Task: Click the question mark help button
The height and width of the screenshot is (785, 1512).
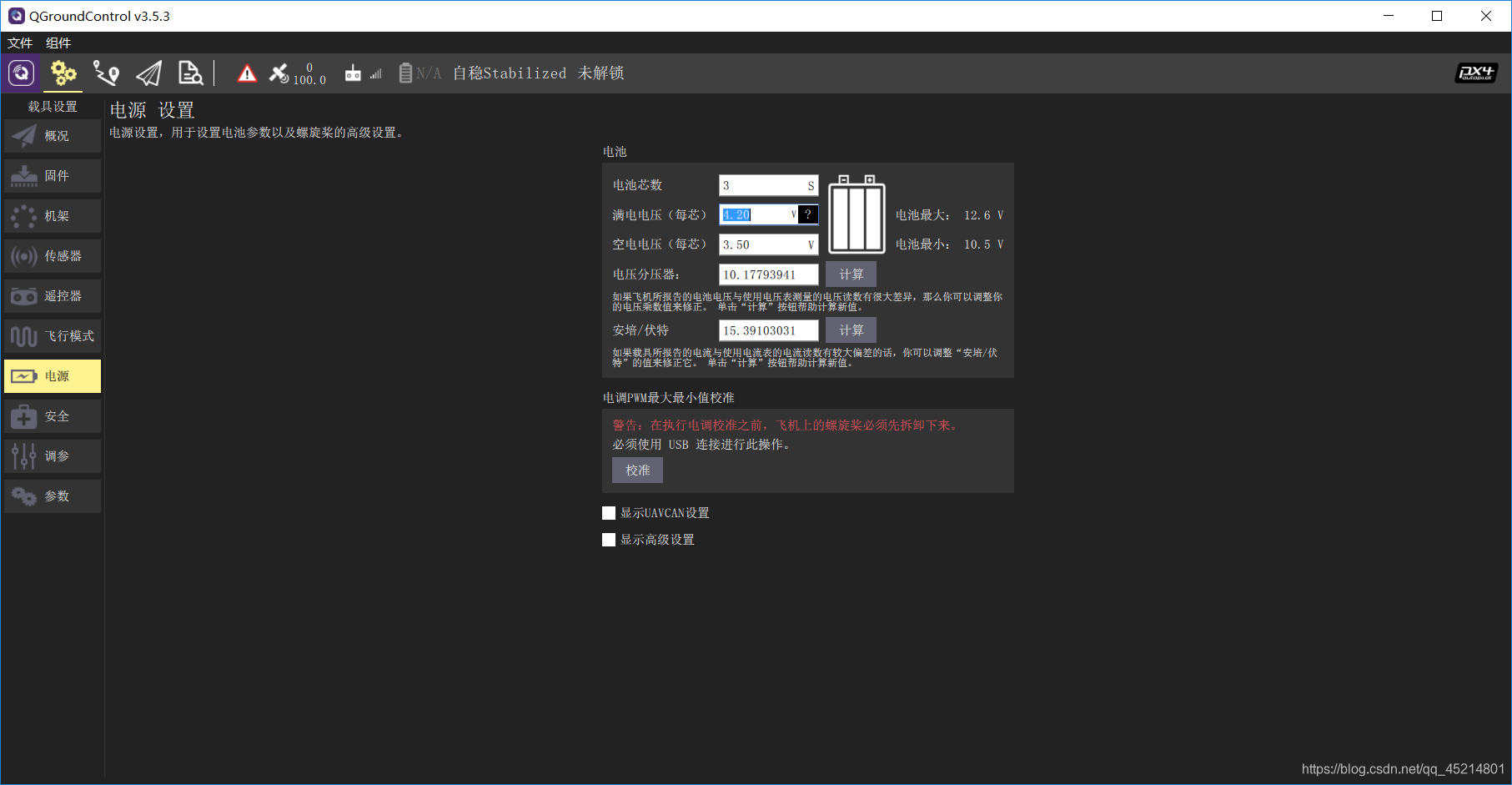Action: [808, 214]
